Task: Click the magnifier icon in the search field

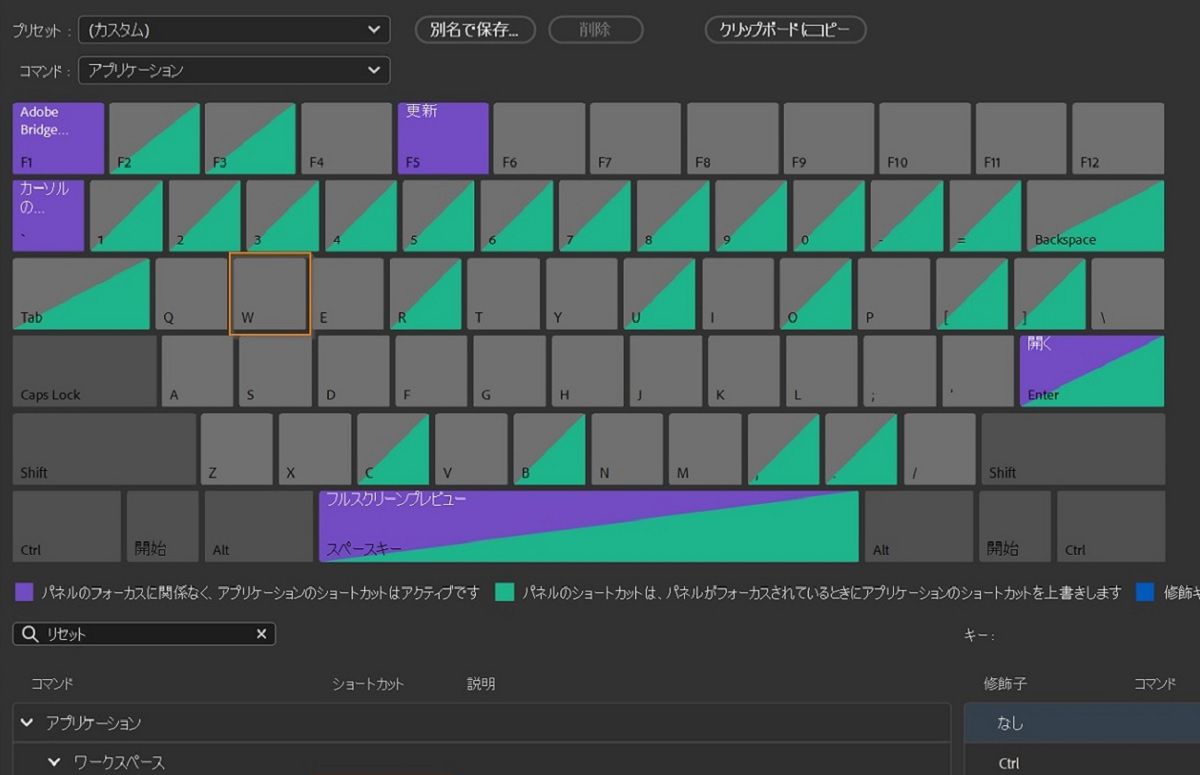Action: tap(30, 634)
